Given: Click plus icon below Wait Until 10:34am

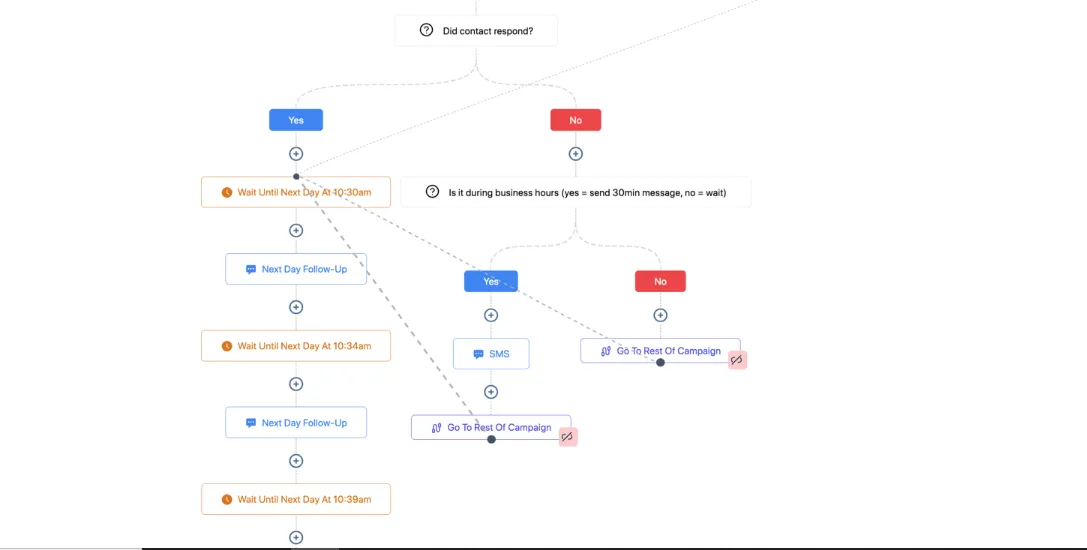Looking at the screenshot, I should [x=296, y=384].
